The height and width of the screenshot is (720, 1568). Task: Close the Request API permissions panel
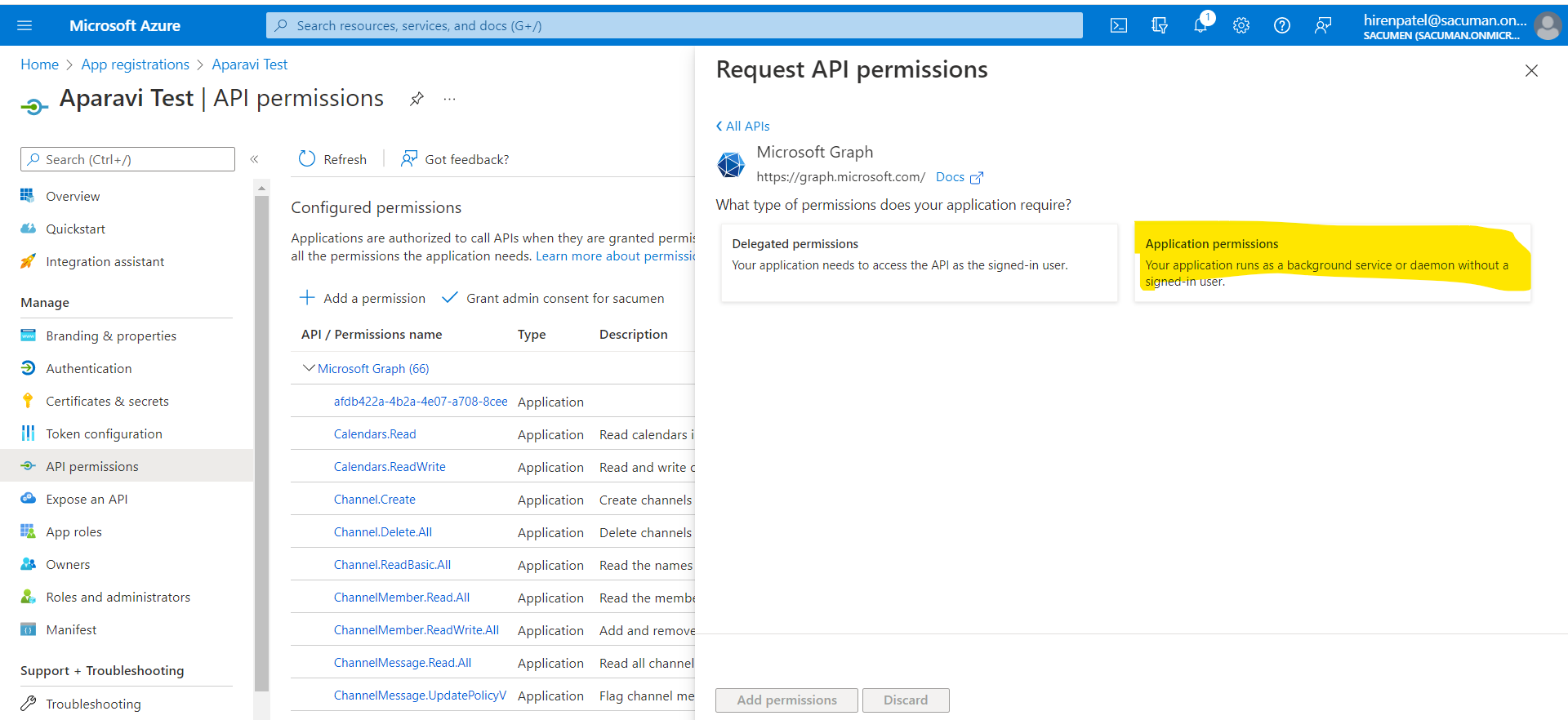click(1531, 71)
